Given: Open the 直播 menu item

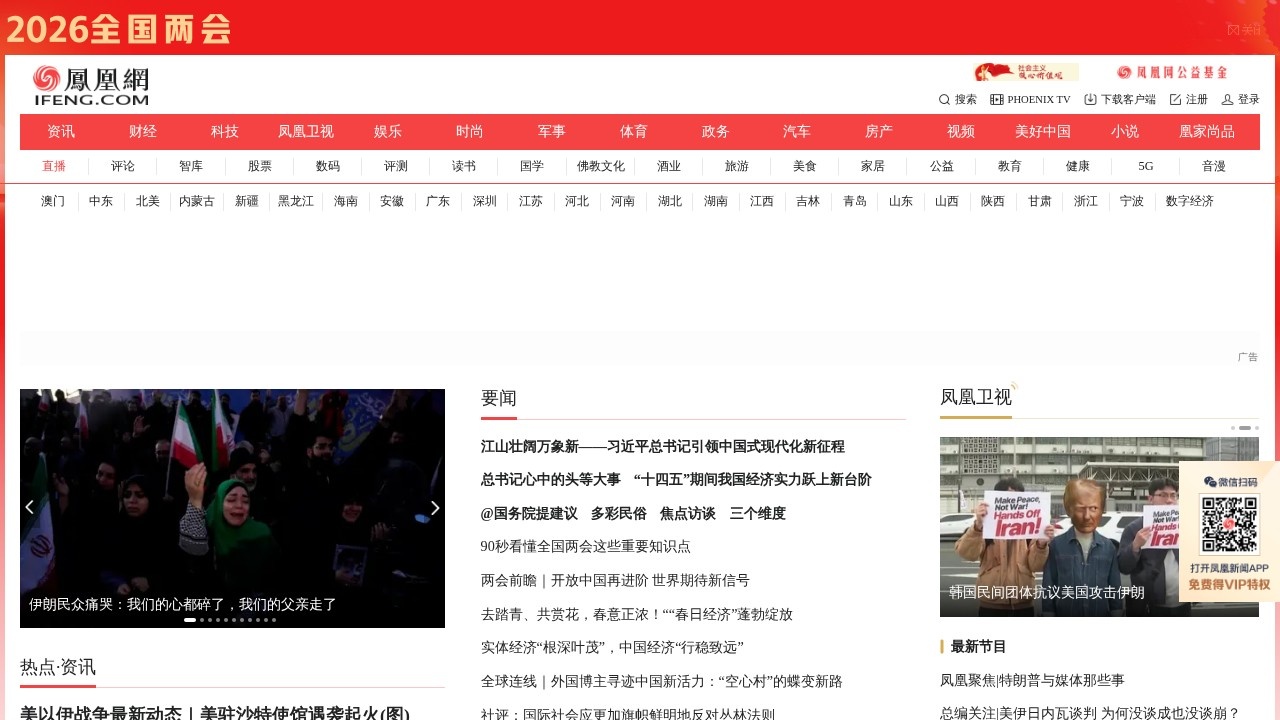Looking at the screenshot, I should click(x=54, y=166).
